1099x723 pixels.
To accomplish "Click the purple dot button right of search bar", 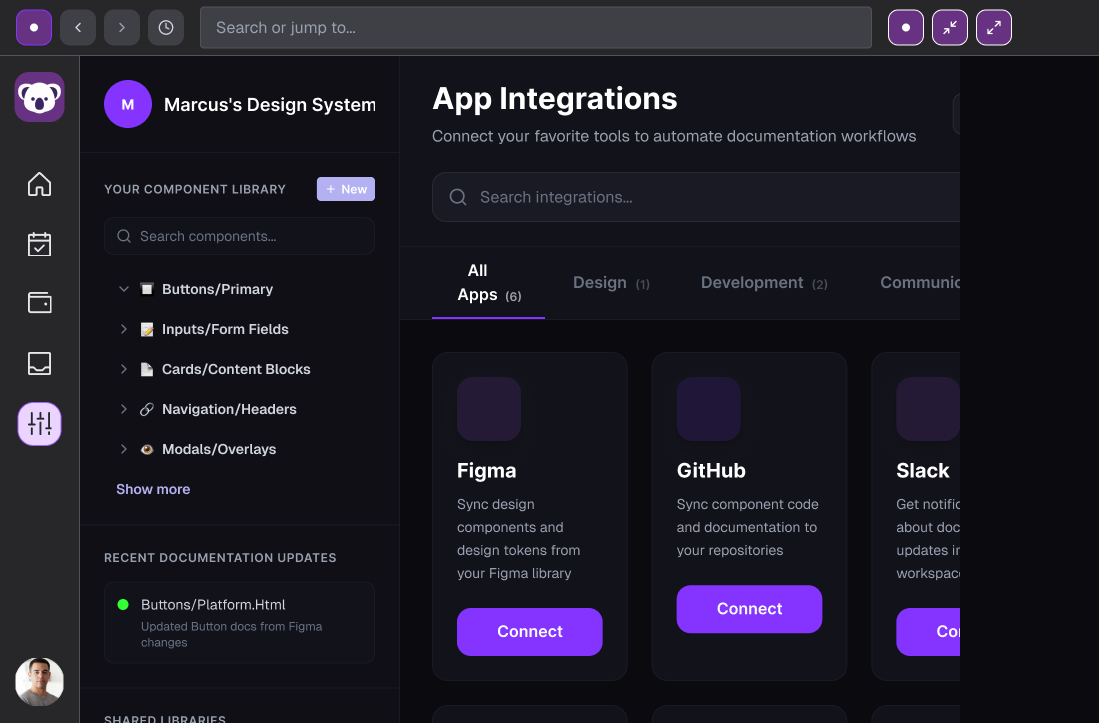I will click(906, 27).
